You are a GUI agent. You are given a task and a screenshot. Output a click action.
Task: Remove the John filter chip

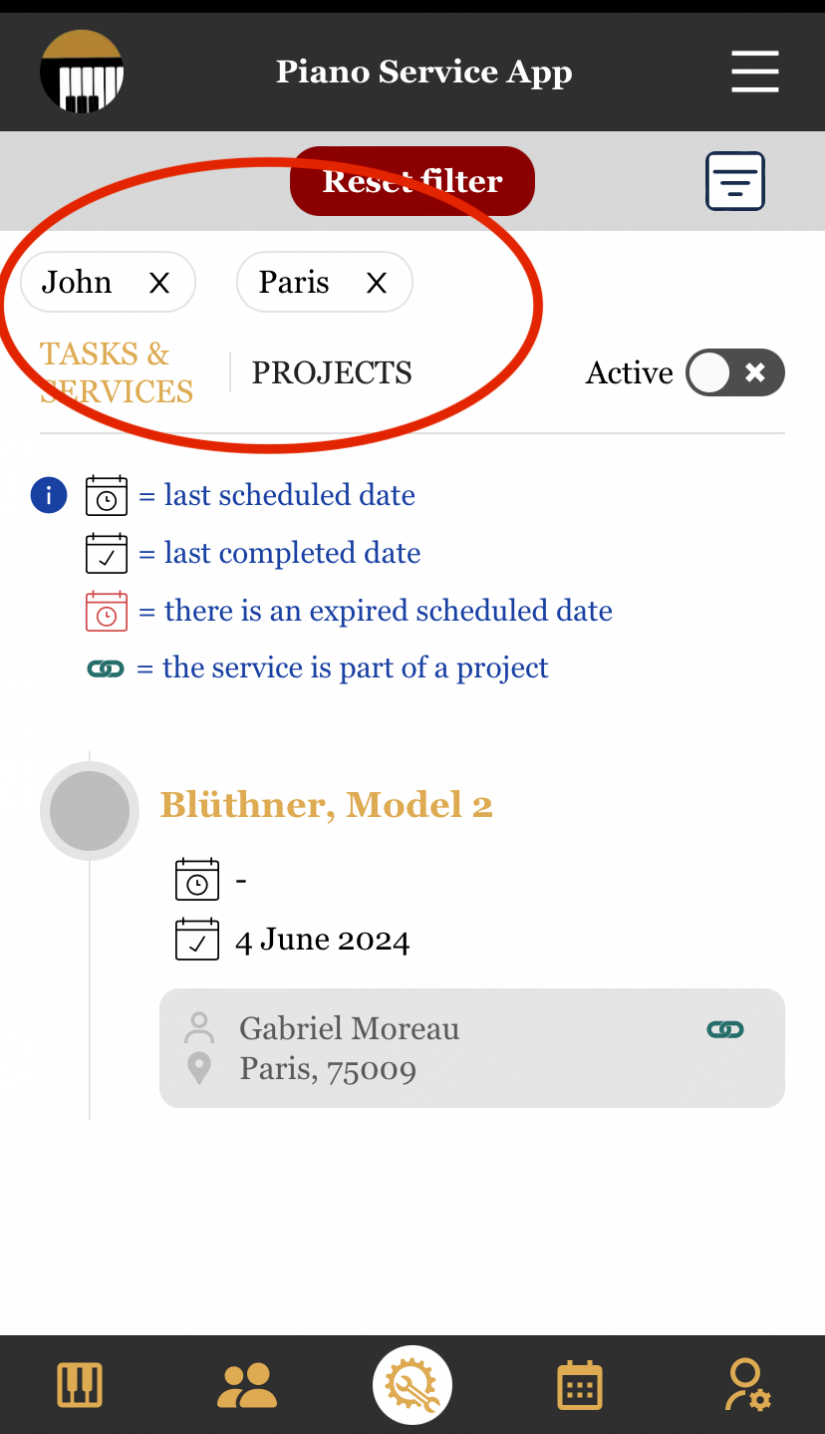(x=159, y=283)
